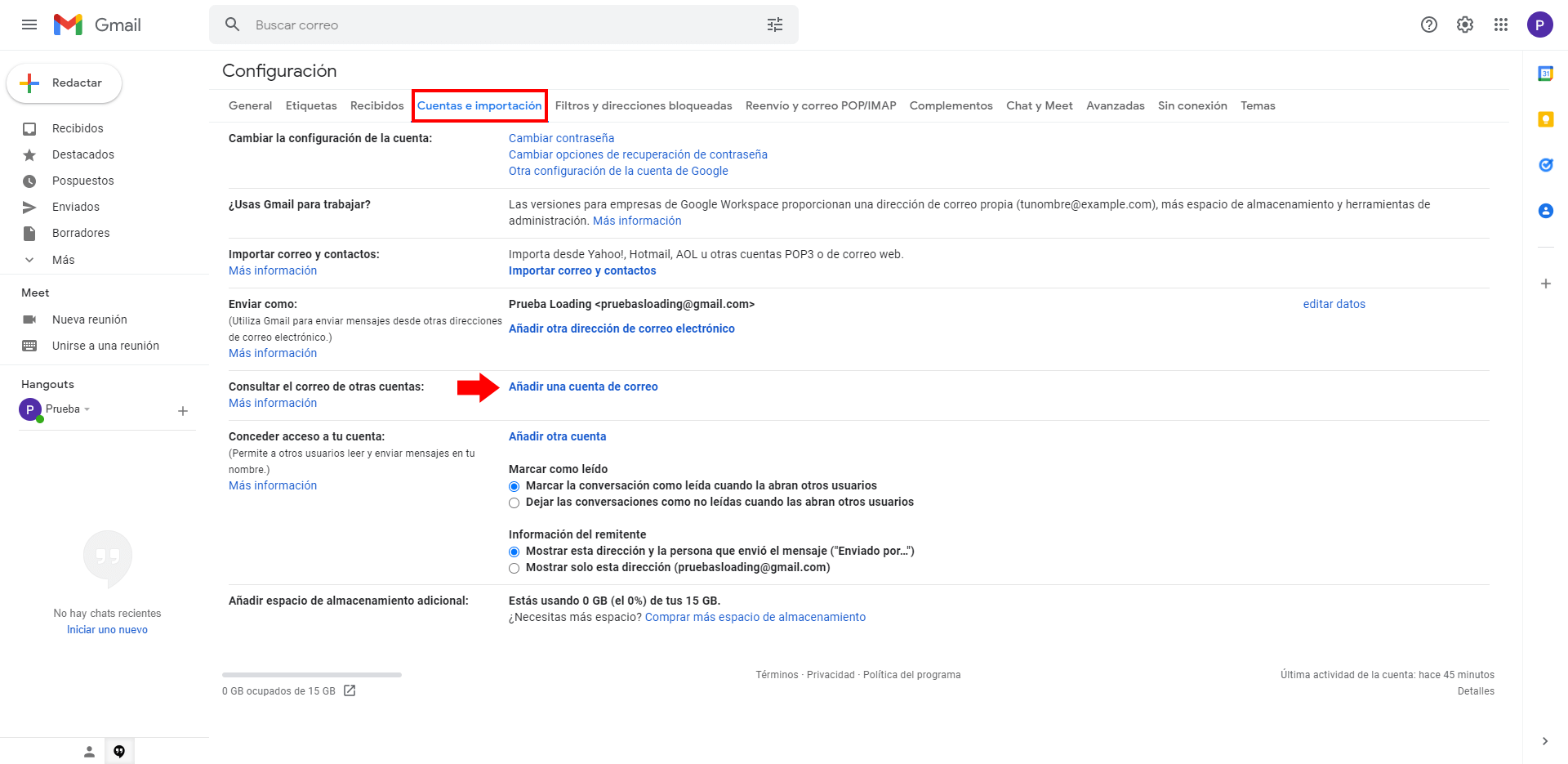Open the Google apps grid
1568x764 pixels.
[x=1501, y=25]
